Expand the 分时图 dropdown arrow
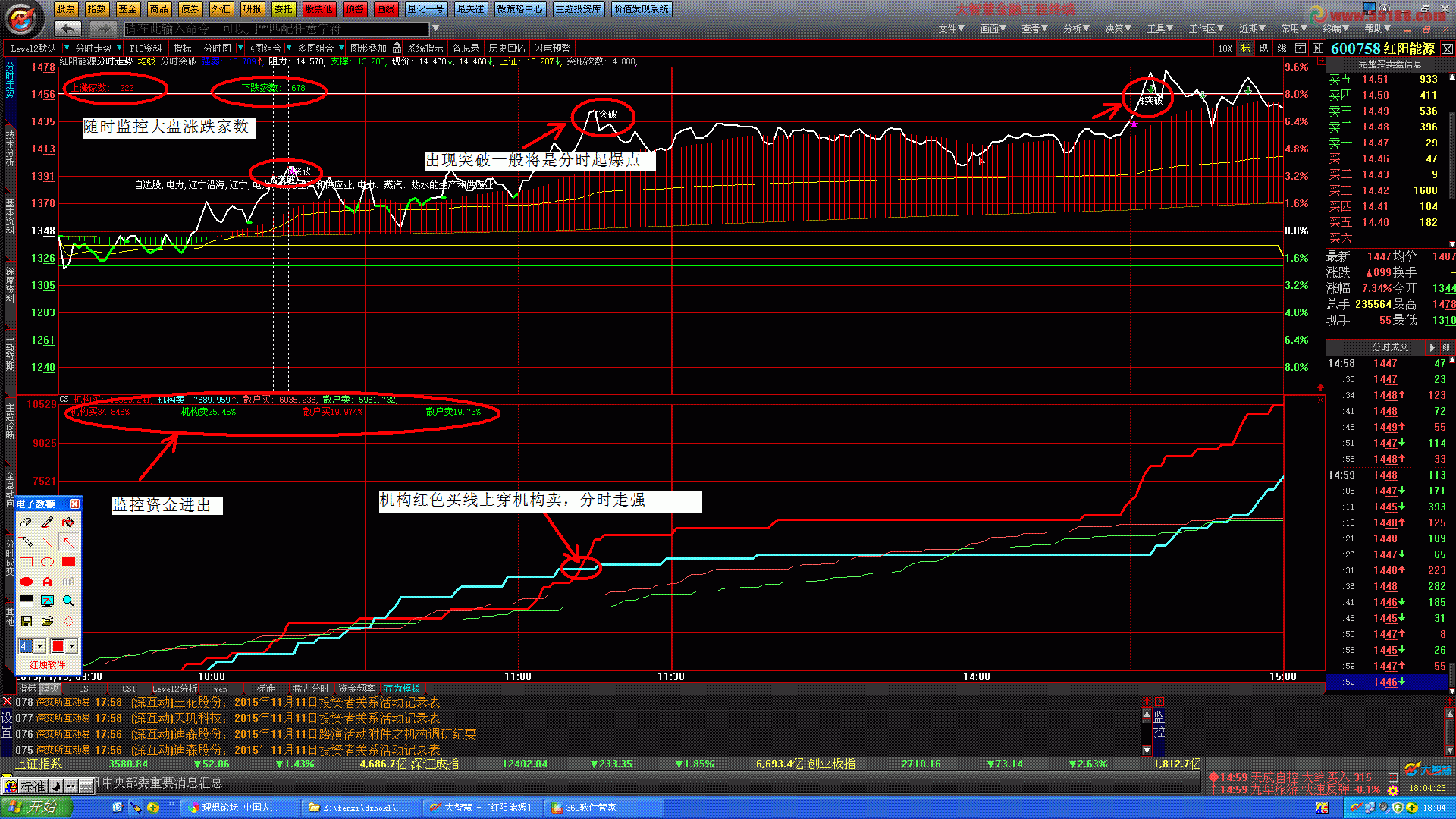Screen dimensions: 1456x819 (240, 48)
